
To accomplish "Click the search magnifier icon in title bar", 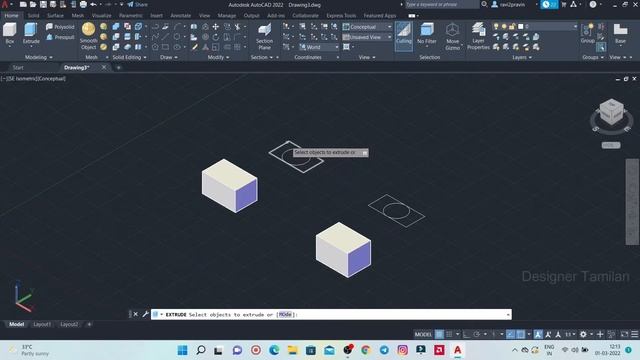I will point(484,4).
